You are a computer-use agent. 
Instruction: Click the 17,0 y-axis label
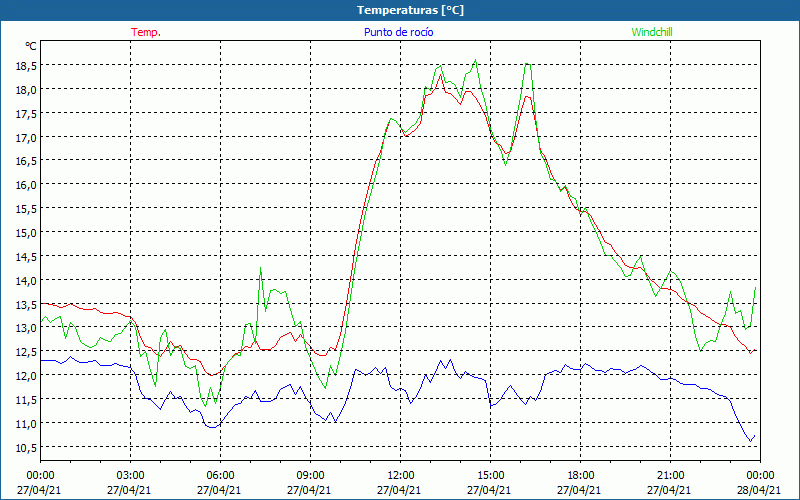click(x=26, y=137)
